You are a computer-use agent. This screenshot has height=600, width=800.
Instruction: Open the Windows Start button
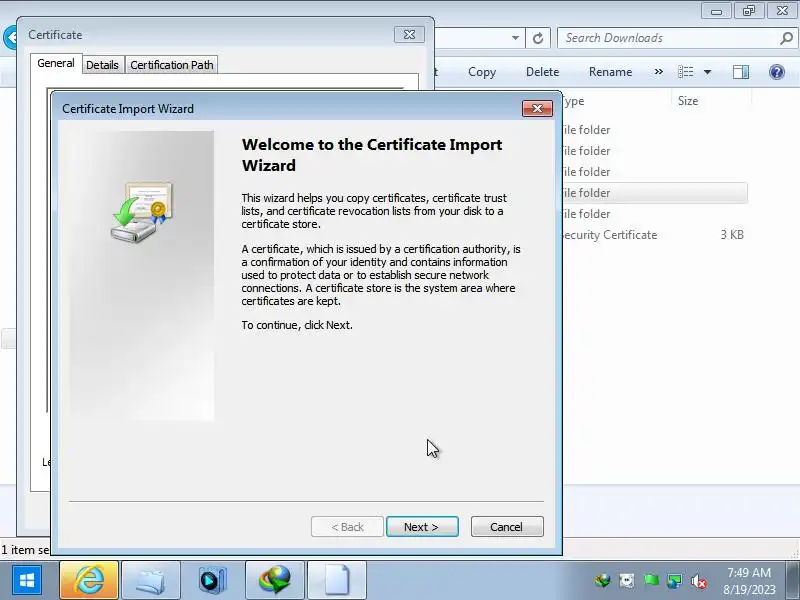click(x=27, y=580)
